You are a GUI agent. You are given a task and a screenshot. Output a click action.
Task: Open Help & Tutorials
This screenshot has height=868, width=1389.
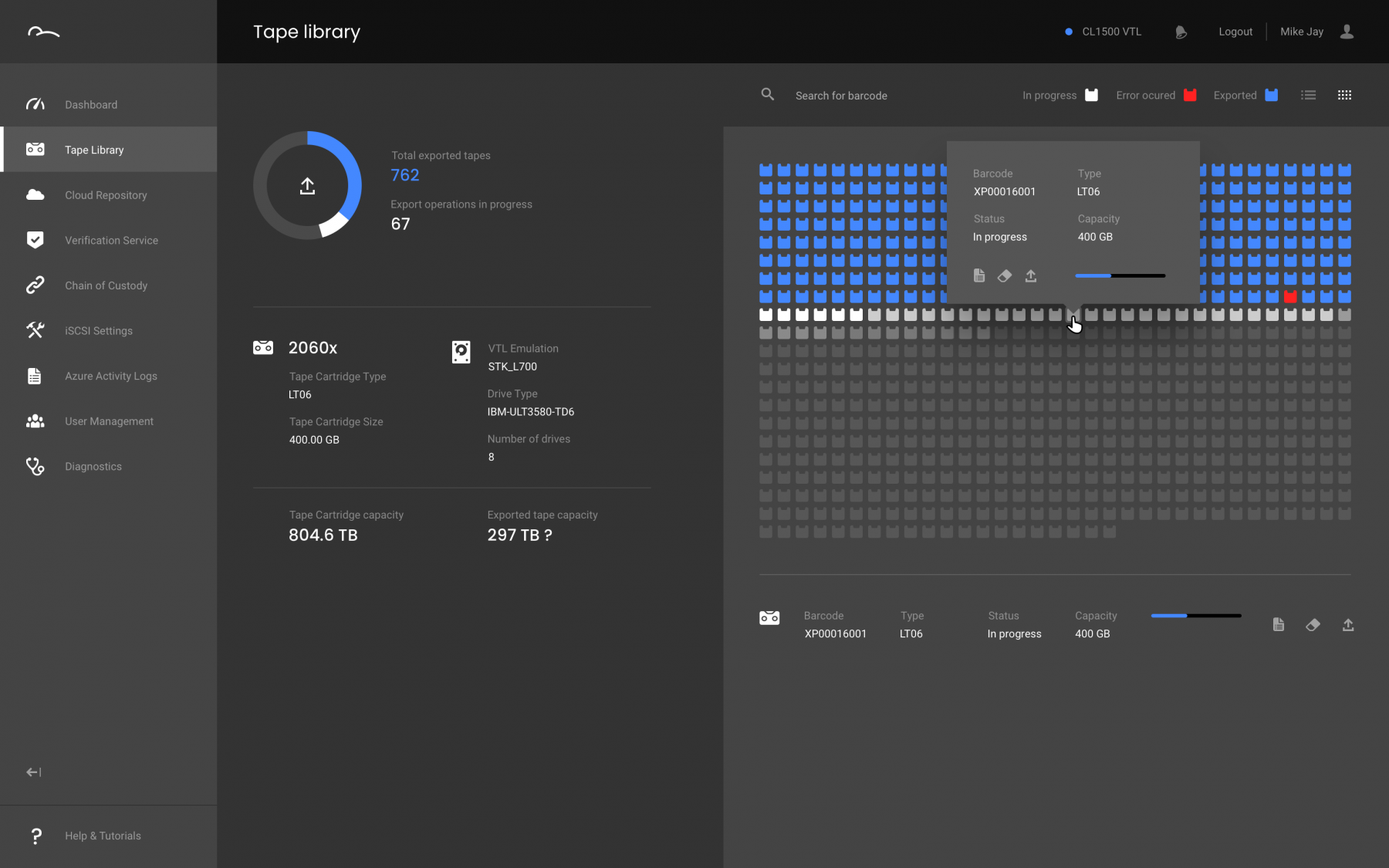click(x=103, y=836)
